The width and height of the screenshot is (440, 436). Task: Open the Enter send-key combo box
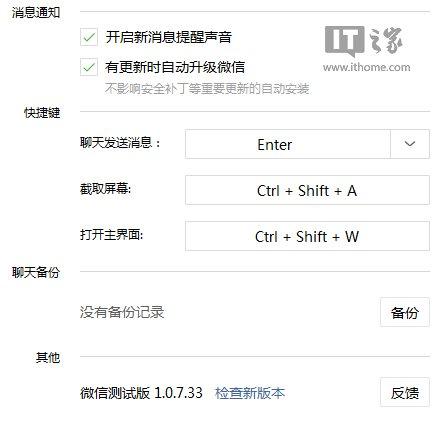pos(307,144)
